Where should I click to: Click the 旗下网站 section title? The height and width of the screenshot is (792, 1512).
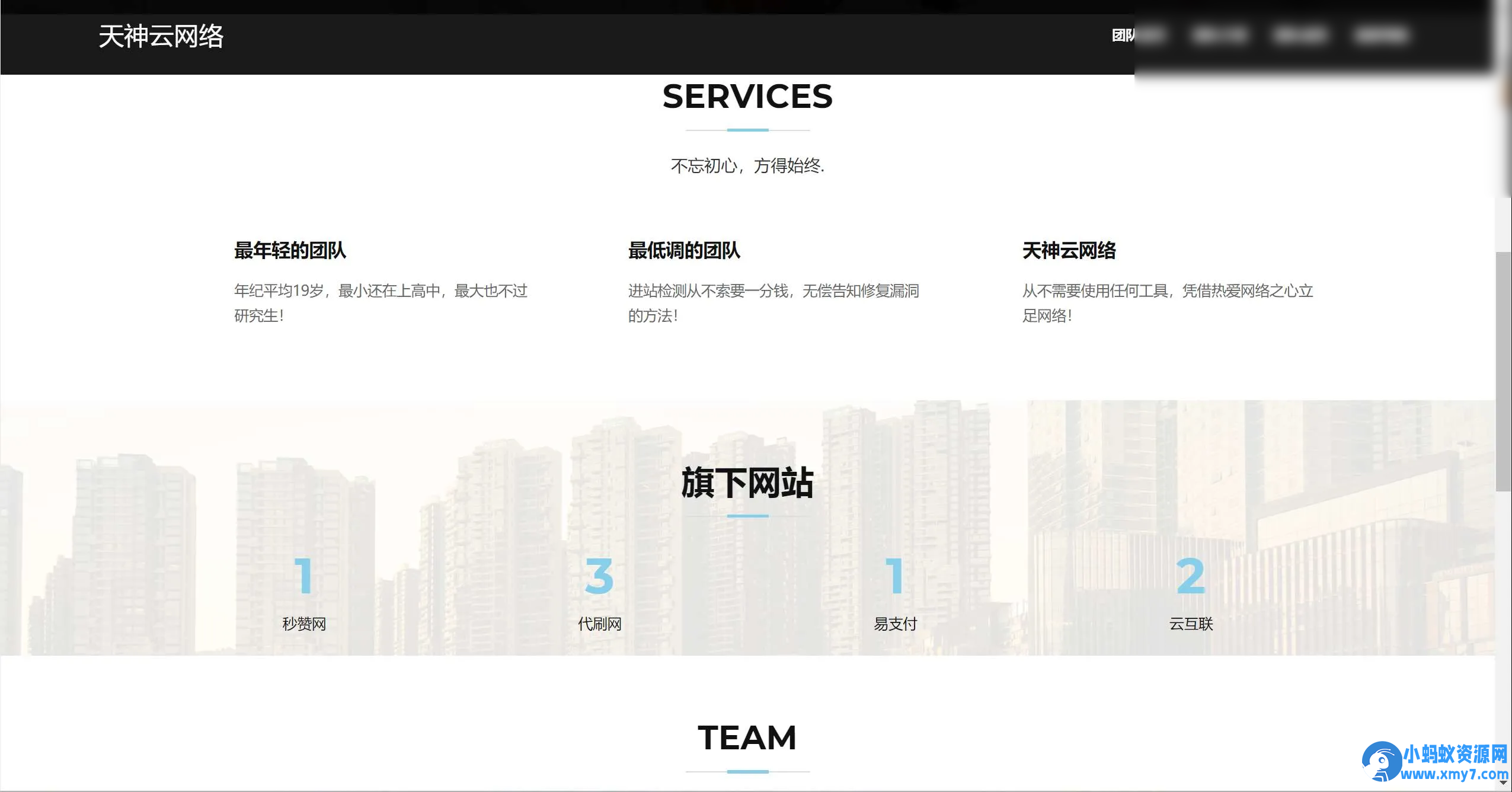click(747, 481)
